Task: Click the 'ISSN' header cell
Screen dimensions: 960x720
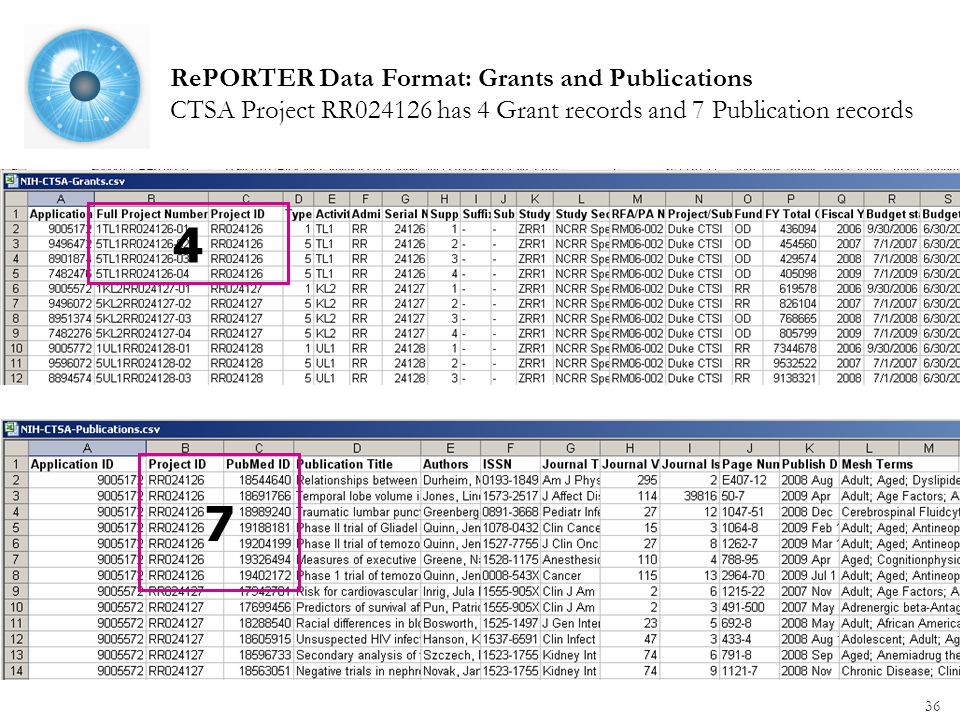Action: [x=510, y=464]
